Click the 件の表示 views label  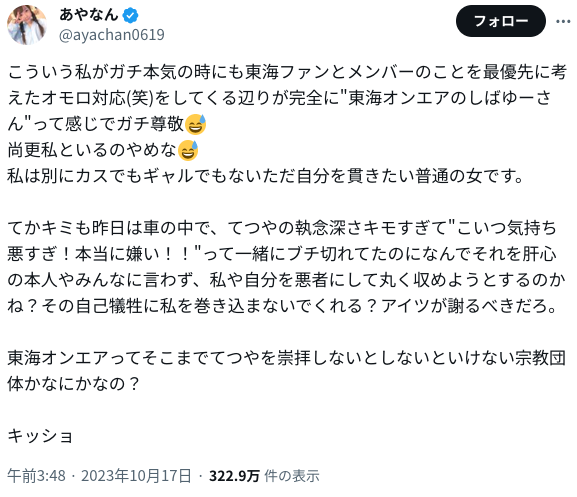(292, 476)
